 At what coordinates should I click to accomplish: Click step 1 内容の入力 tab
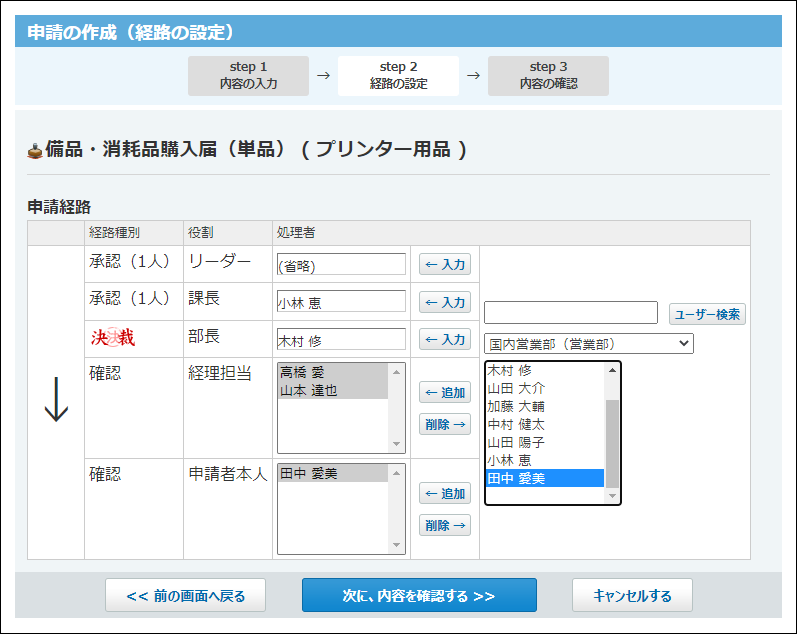249,76
